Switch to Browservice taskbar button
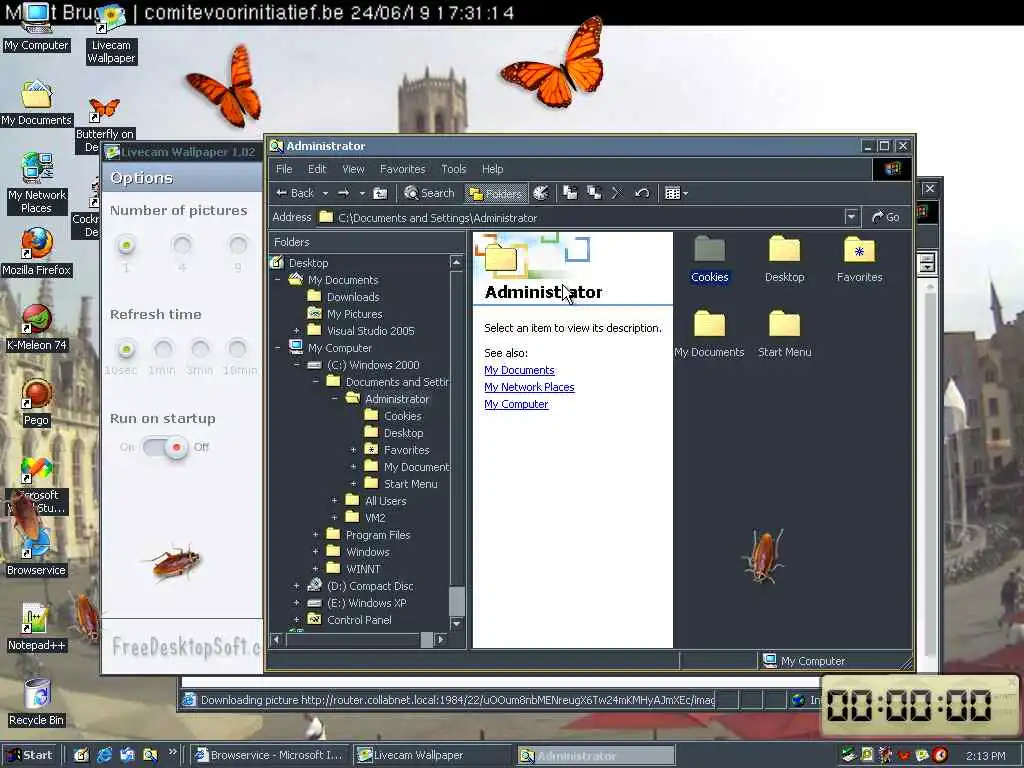Image resolution: width=1024 pixels, height=768 pixels. pyautogui.click(x=270, y=755)
